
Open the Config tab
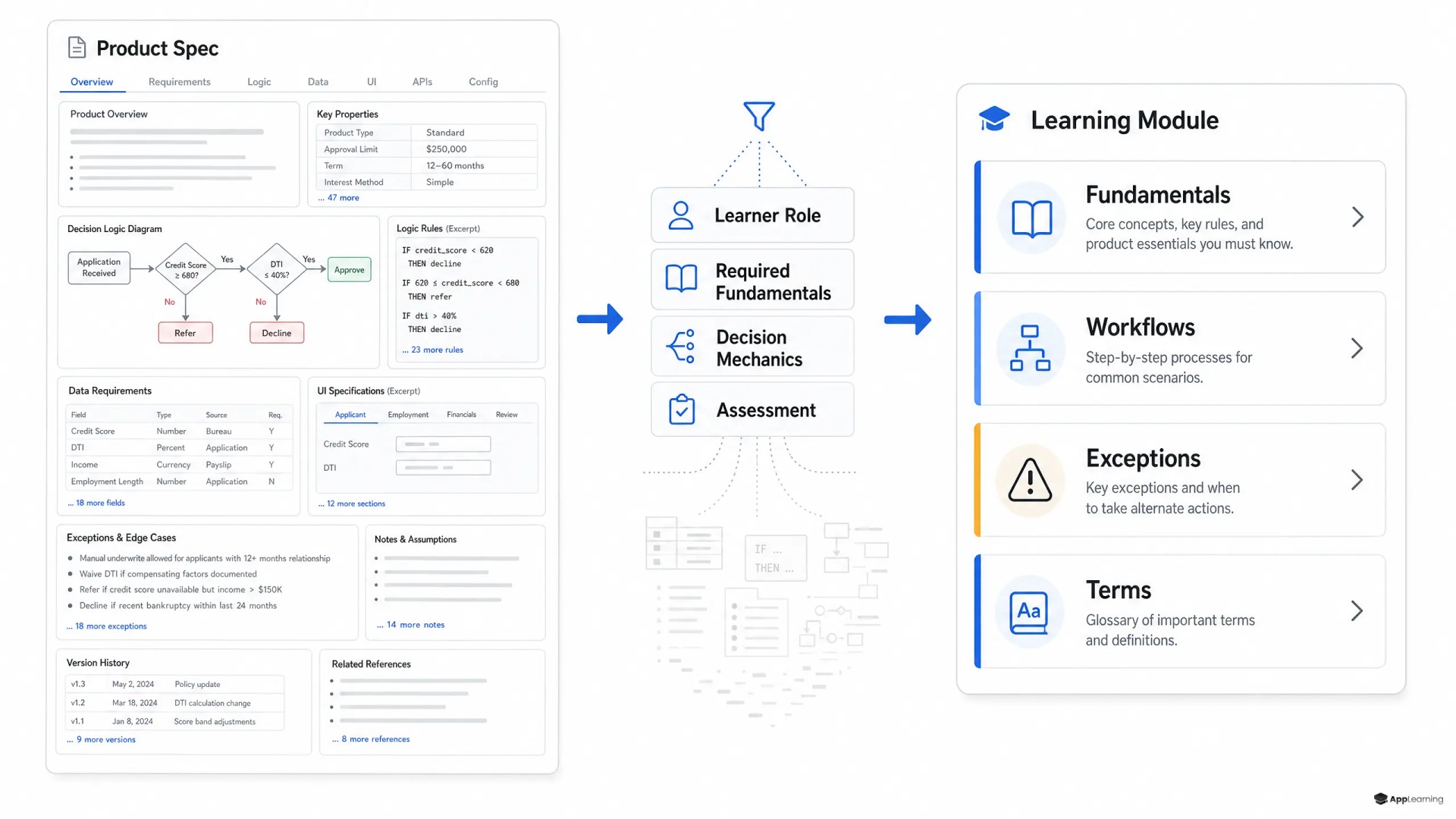pyautogui.click(x=483, y=82)
